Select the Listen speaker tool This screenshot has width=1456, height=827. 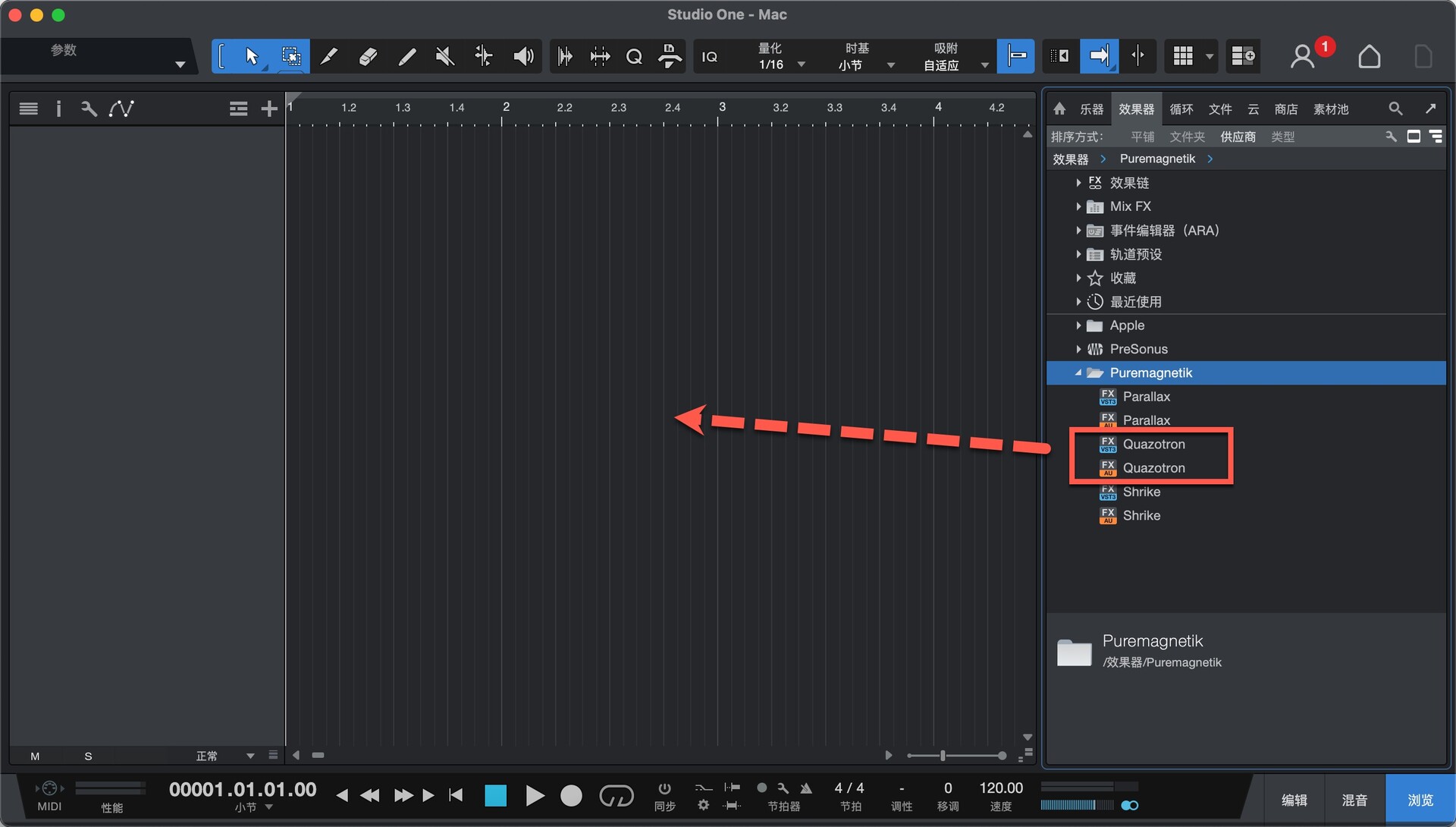tap(523, 56)
